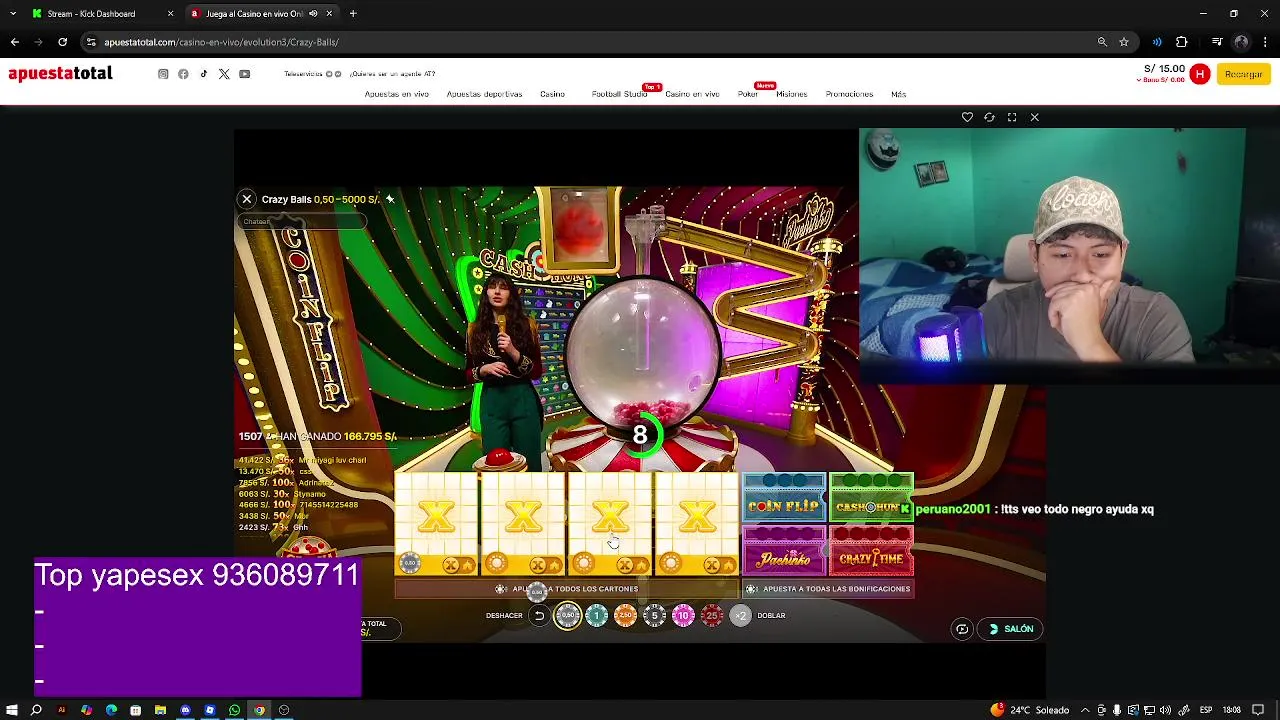Click the star icon beside Crazy Balls limits
This screenshot has height=720, width=1280.
[390, 199]
